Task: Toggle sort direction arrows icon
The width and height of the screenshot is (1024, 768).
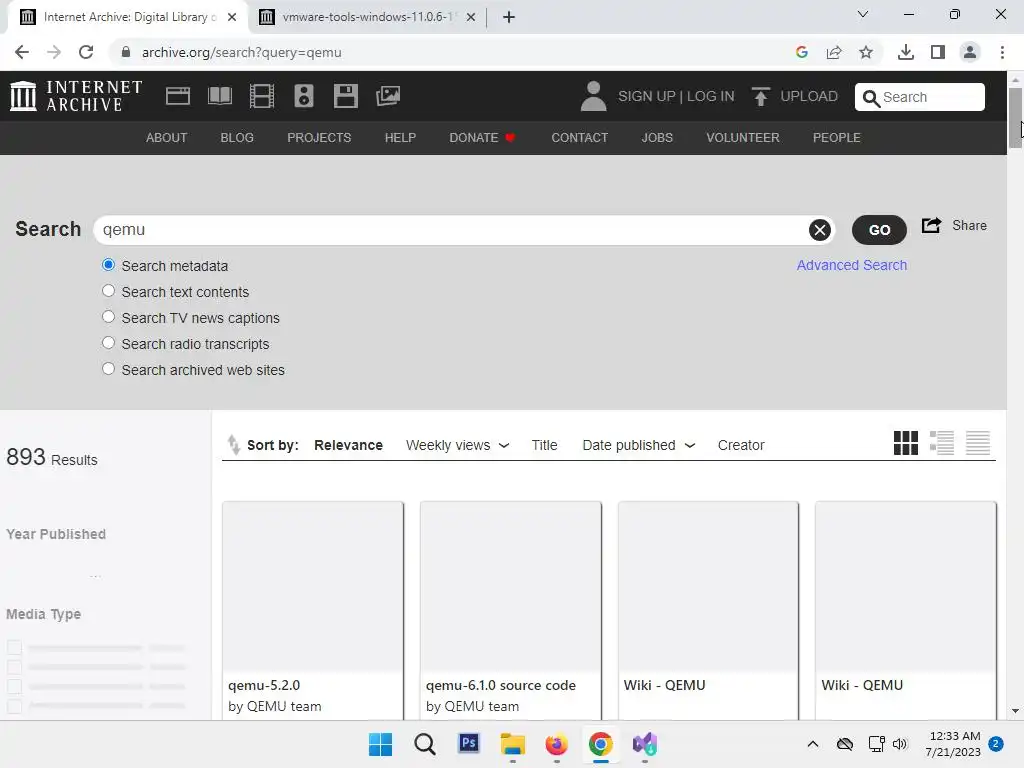Action: click(x=233, y=445)
